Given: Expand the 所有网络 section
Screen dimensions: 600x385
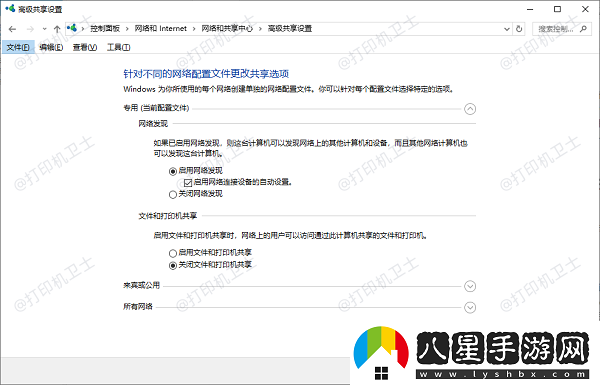Looking at the screenshot, I should pos(470,307).
